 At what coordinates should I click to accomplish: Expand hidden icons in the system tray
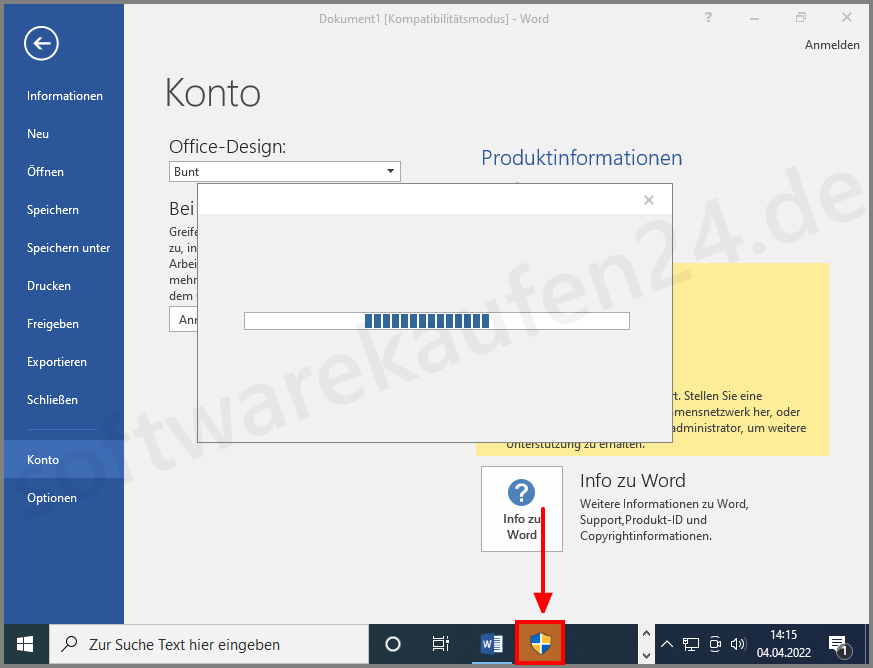(666, 643)
